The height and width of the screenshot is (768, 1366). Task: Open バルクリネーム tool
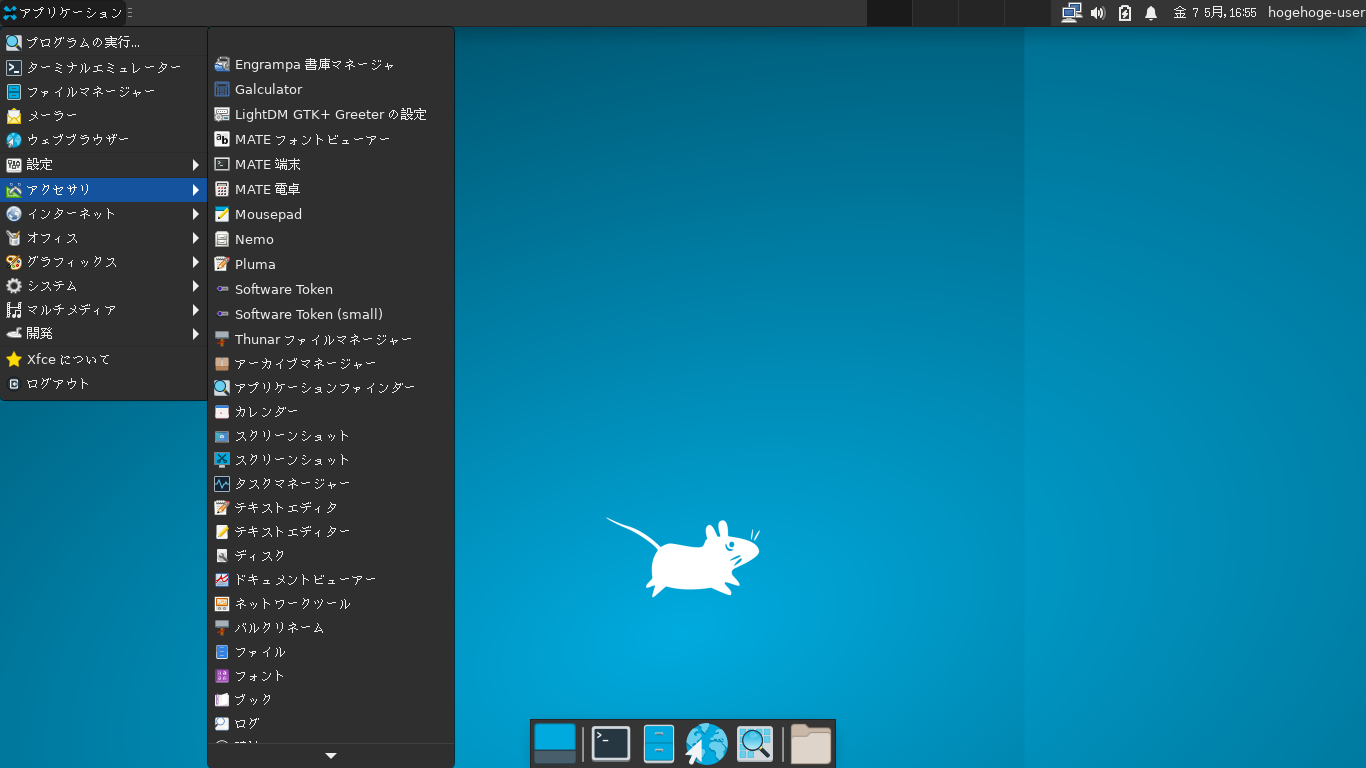[x=330, y=627]
